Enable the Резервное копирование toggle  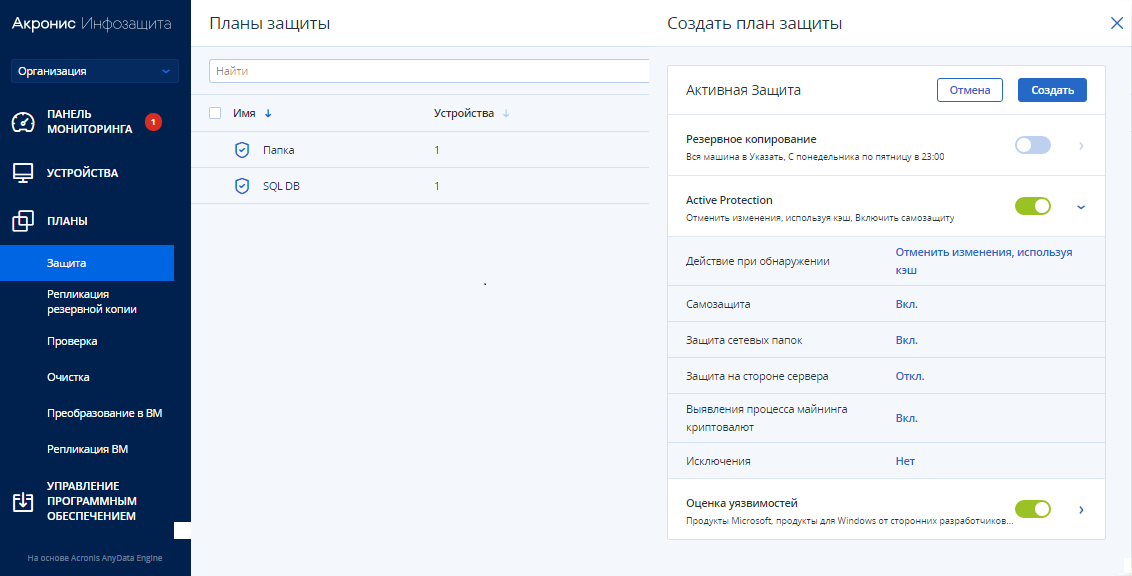1033,146
